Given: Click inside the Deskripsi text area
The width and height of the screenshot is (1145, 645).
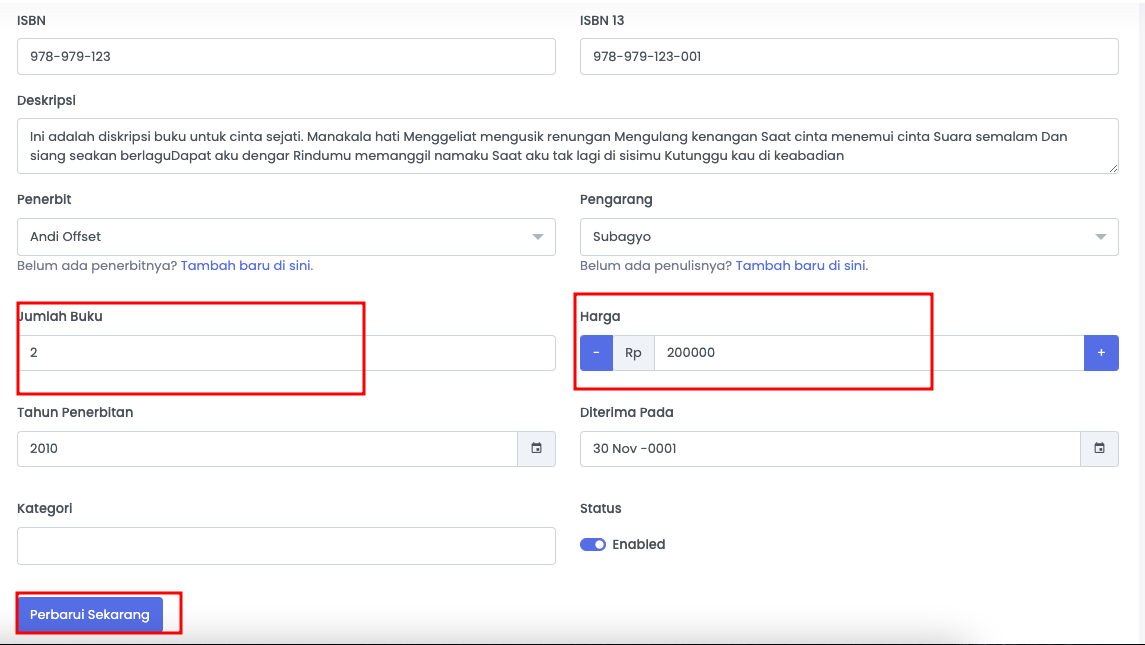Looking at the screenshot, I should [x=566, y=146].
